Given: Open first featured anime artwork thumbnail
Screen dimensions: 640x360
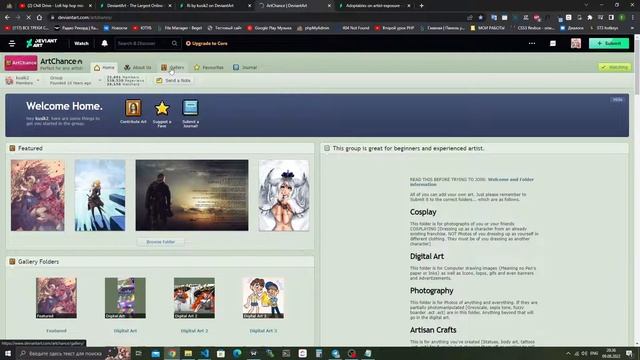Looking at the screenshot, I should coord(38,195).
